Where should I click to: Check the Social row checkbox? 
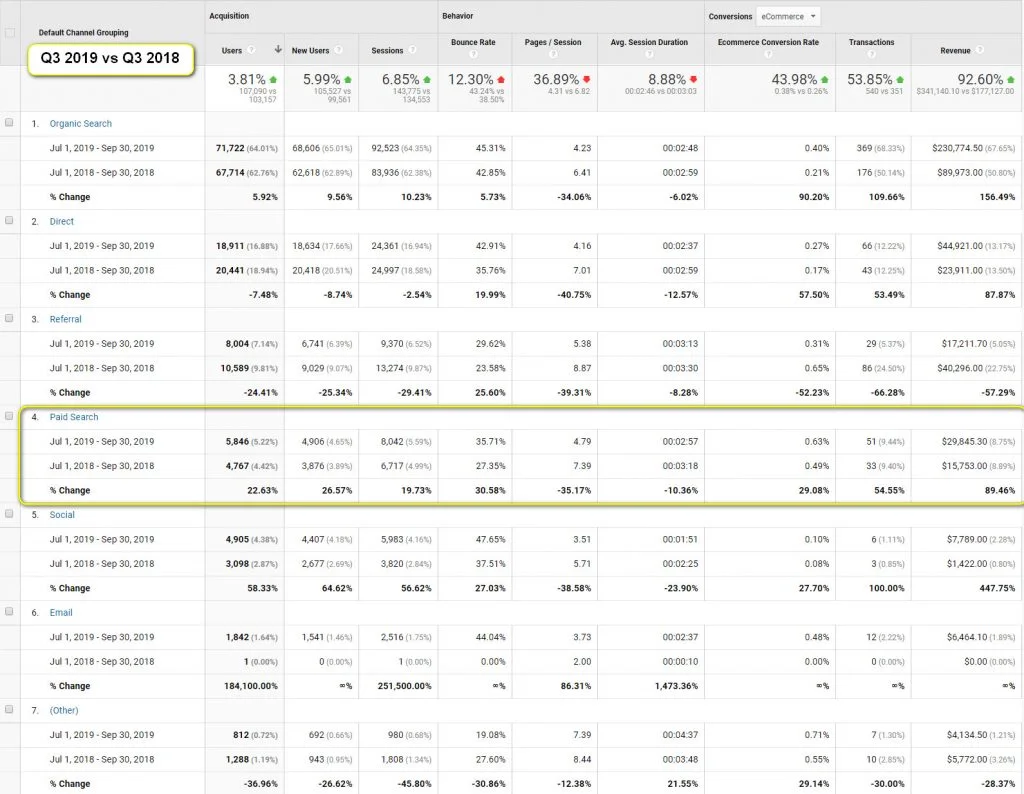click(9, 514)
